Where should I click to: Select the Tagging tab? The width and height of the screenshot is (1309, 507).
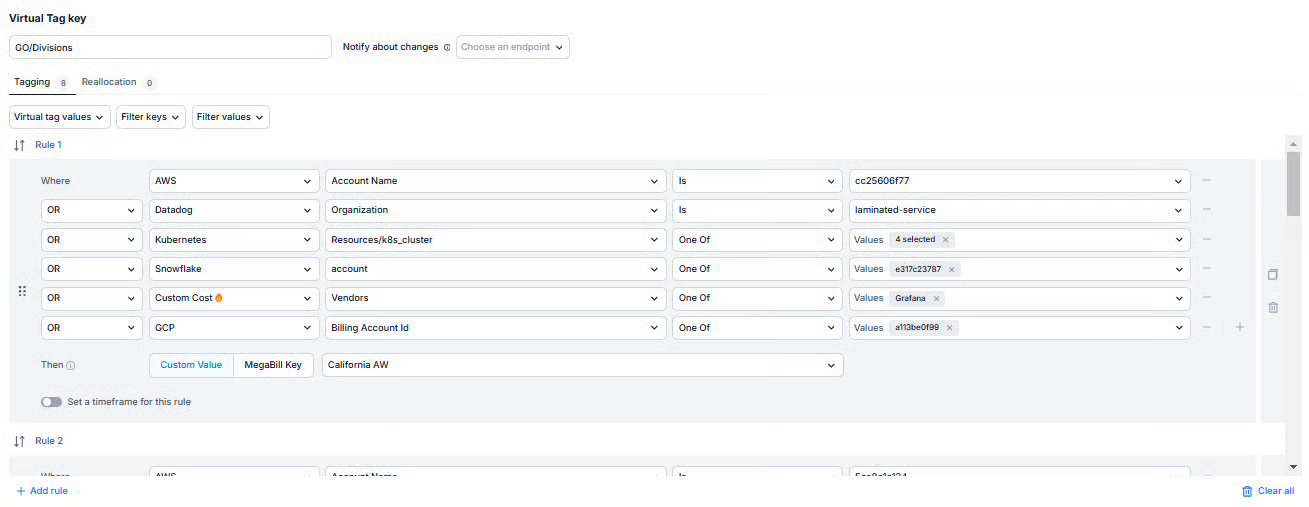tap(32, 82)
